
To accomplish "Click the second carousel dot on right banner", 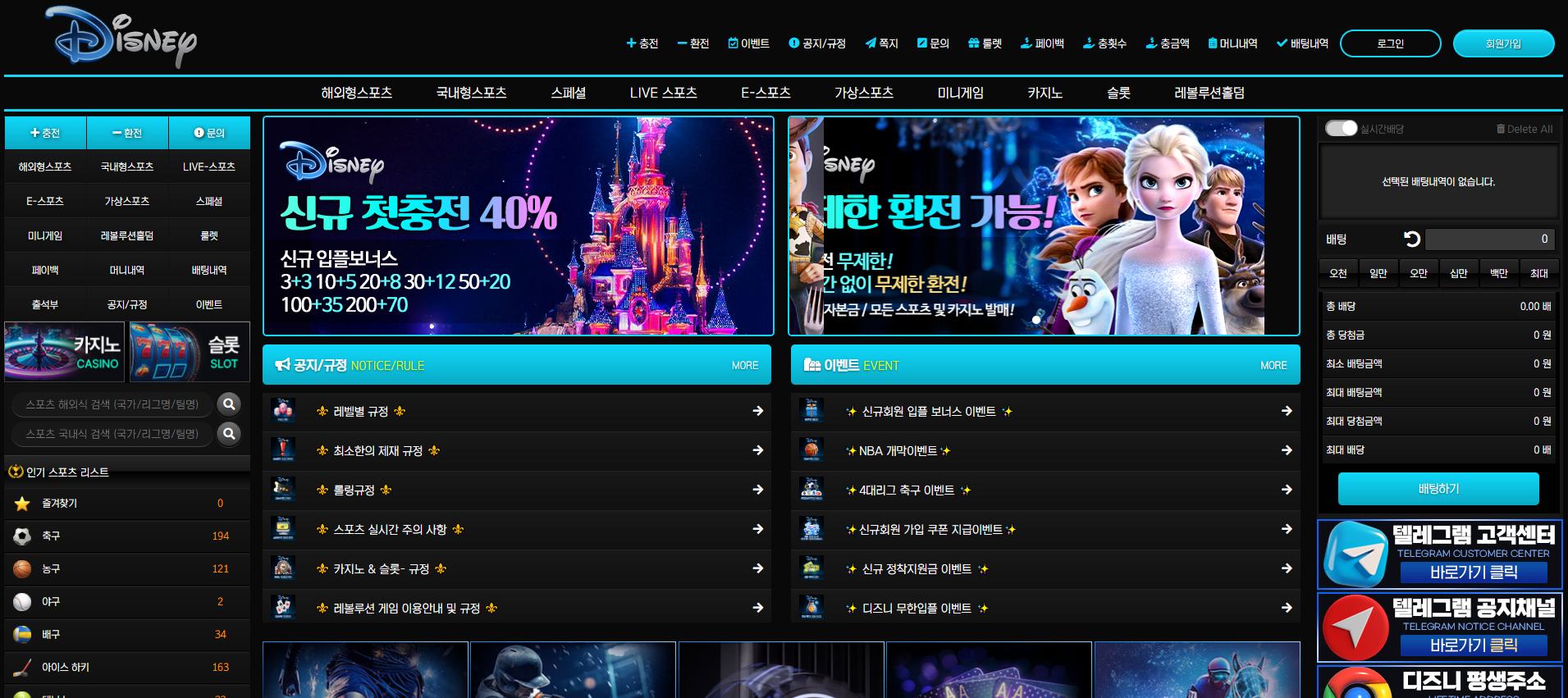I will coord(1051,320).
